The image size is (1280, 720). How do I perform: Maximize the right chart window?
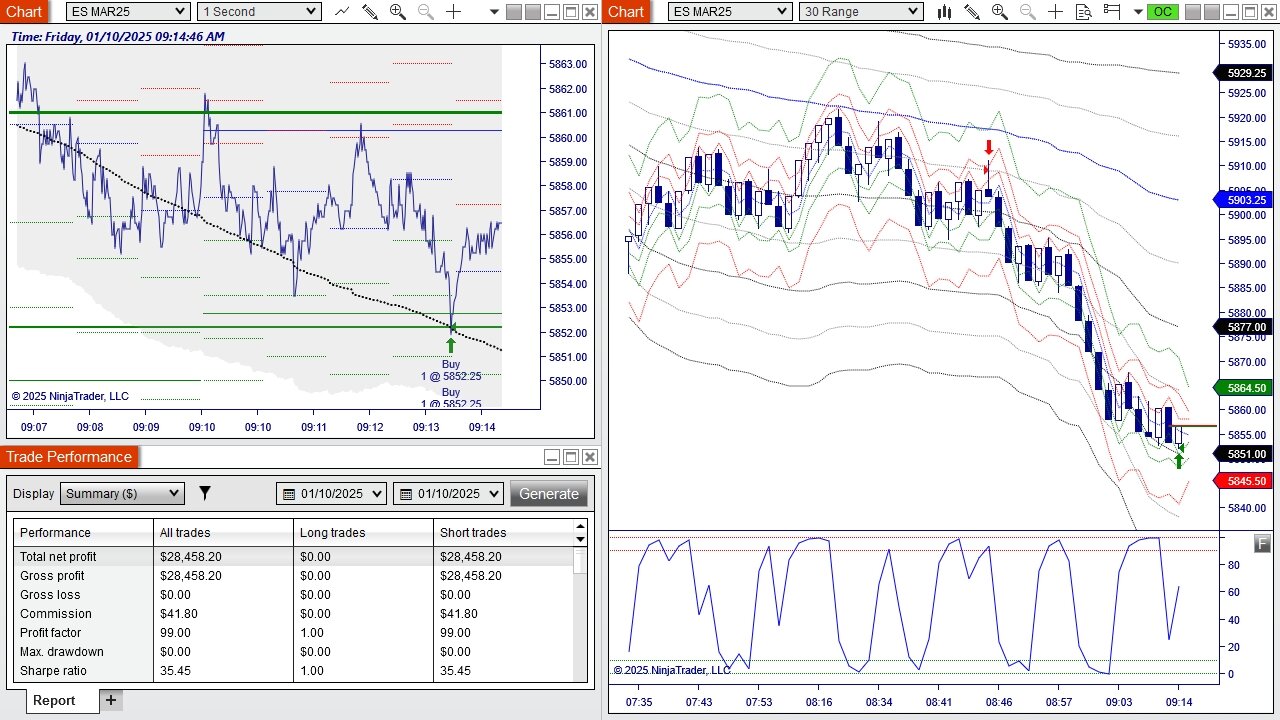[x=1250, y=12]
